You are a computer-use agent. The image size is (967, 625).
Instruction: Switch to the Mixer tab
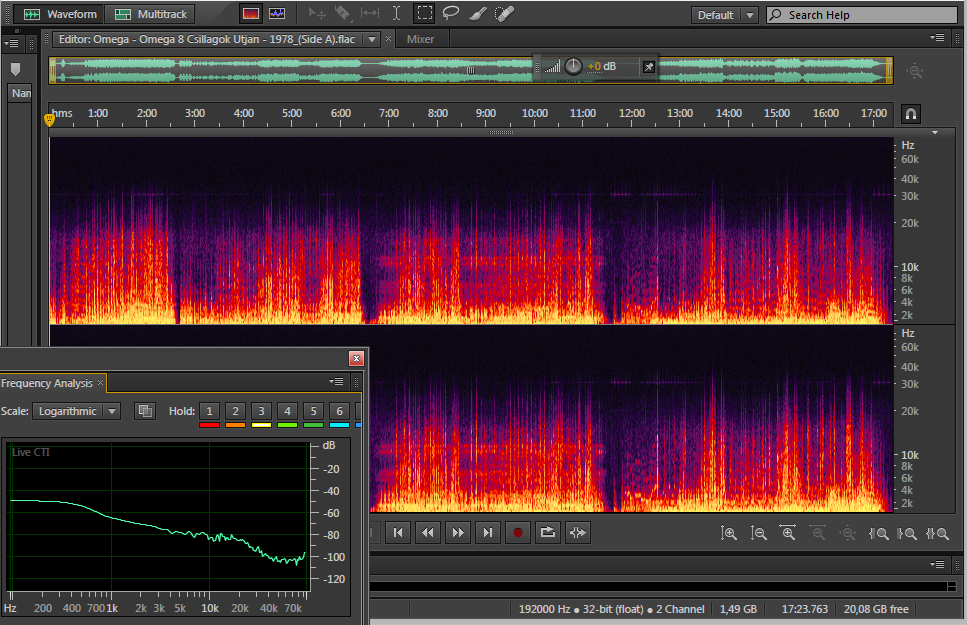pyautogui.click(x=420, y=39)
